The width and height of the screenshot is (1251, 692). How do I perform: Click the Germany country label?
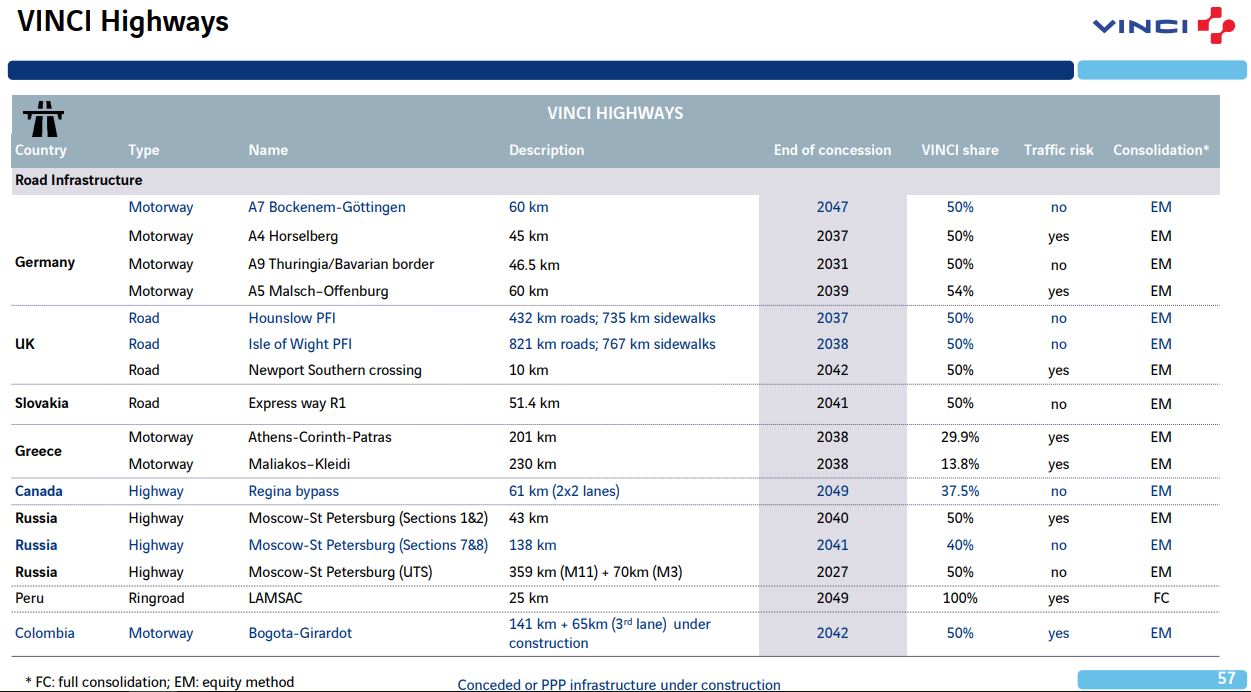[45, 262]
